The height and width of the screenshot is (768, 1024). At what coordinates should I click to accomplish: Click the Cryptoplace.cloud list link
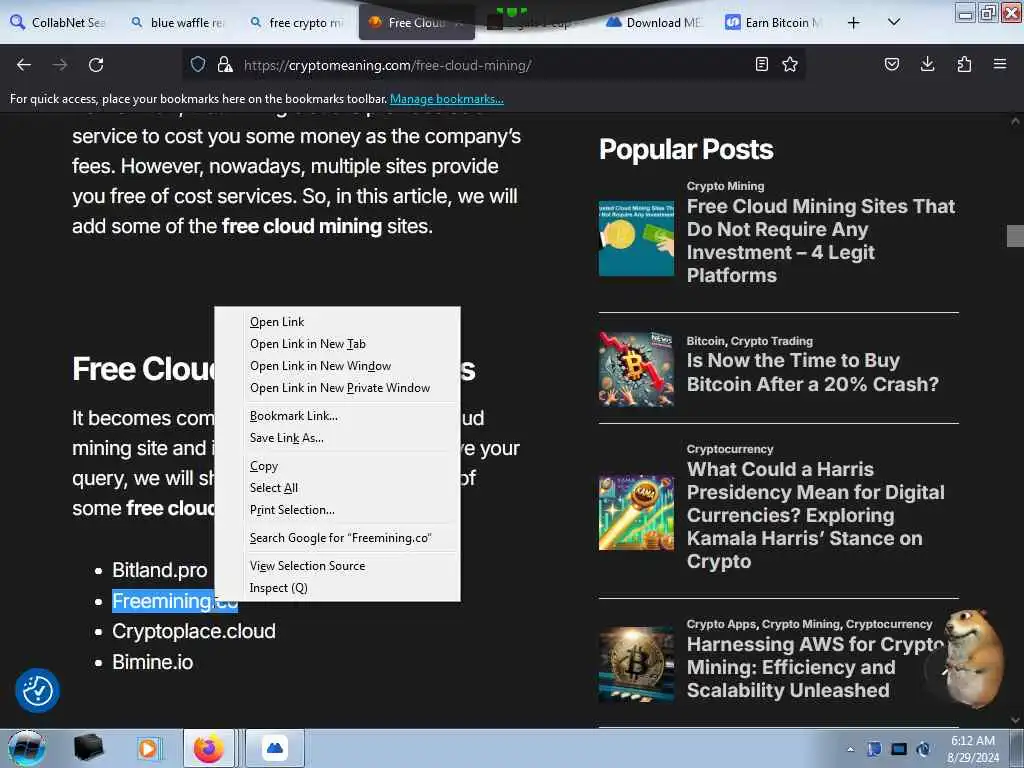pos(194,632)
